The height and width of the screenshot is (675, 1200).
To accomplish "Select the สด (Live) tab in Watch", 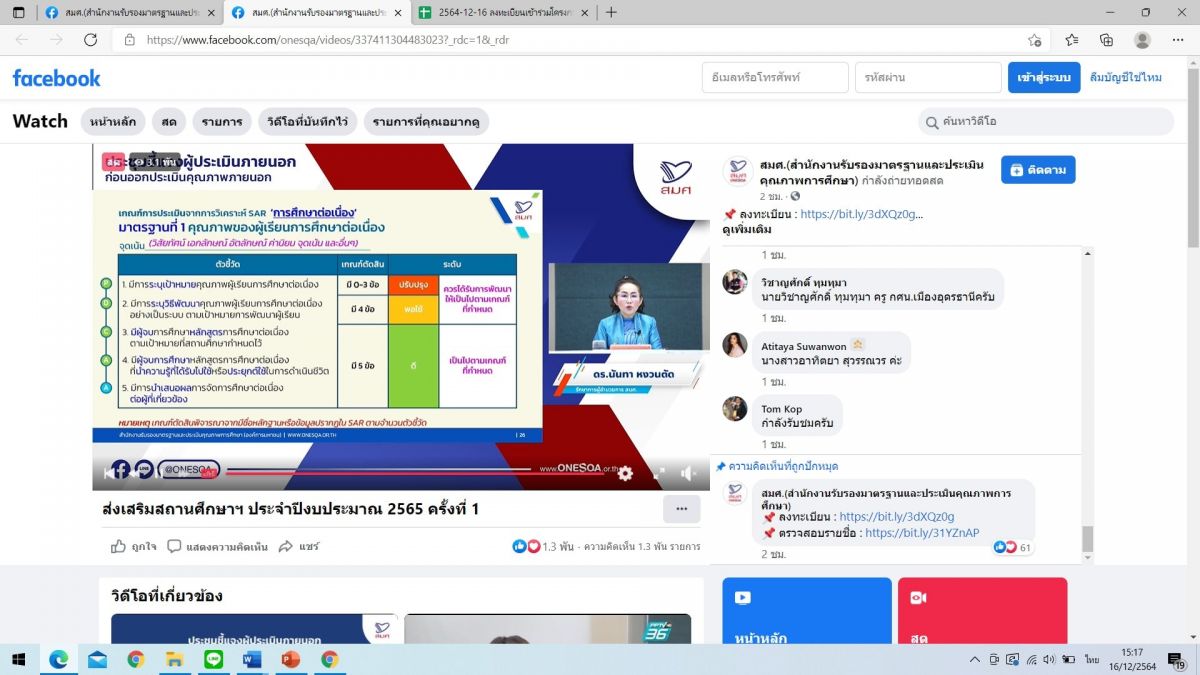I will 169,122.
